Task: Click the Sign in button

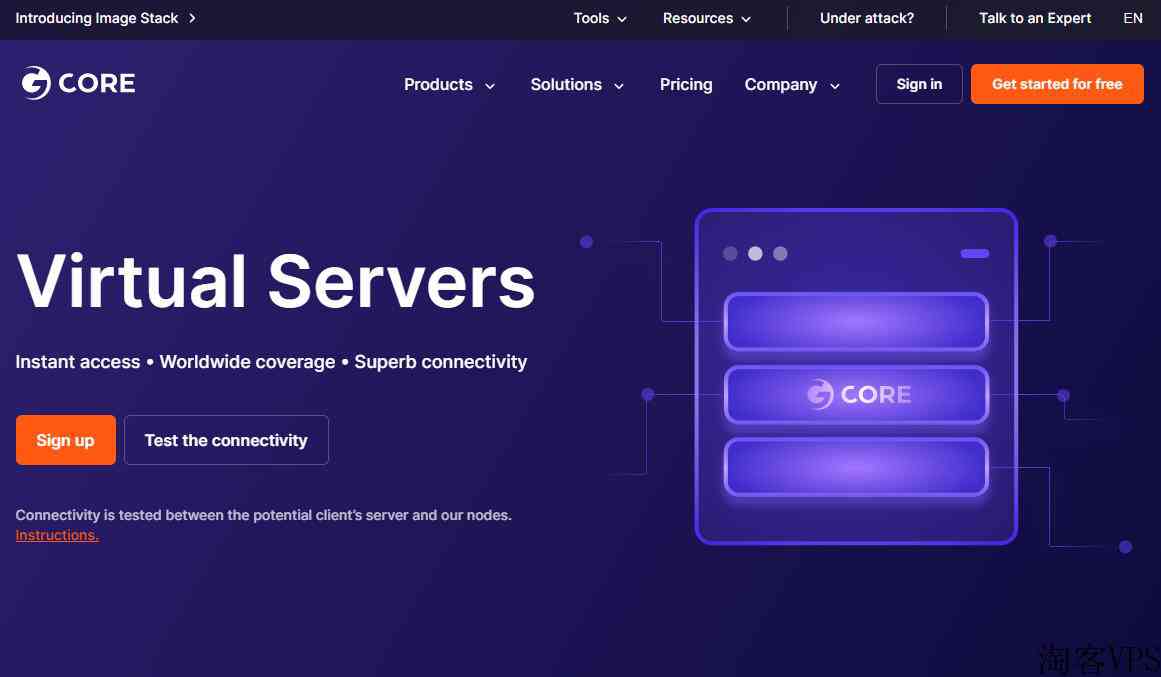Action: [x=919, y=84]
